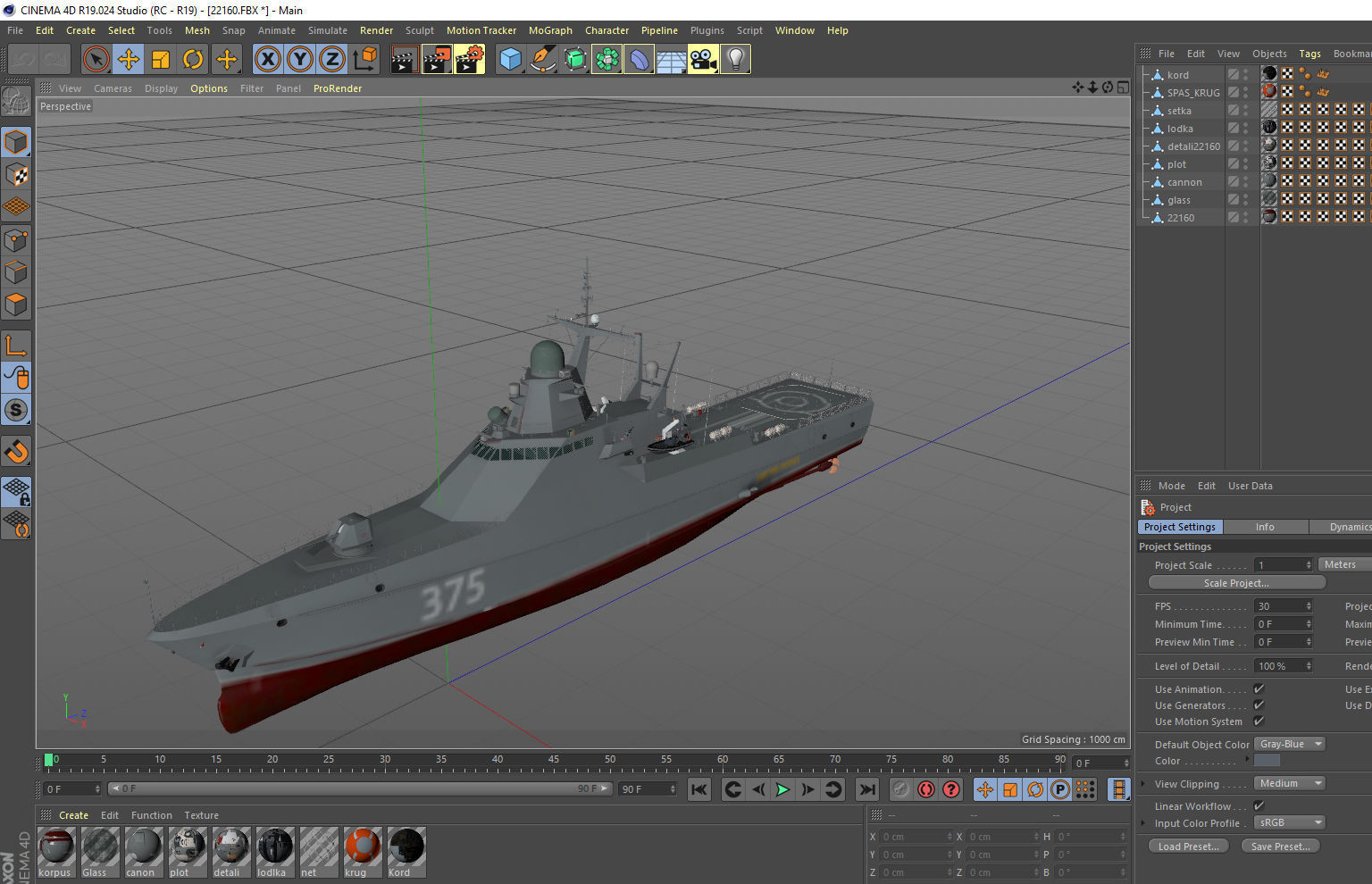Switch to Polygons mode
Screen dimensions: 1372x884
(16, 304)
